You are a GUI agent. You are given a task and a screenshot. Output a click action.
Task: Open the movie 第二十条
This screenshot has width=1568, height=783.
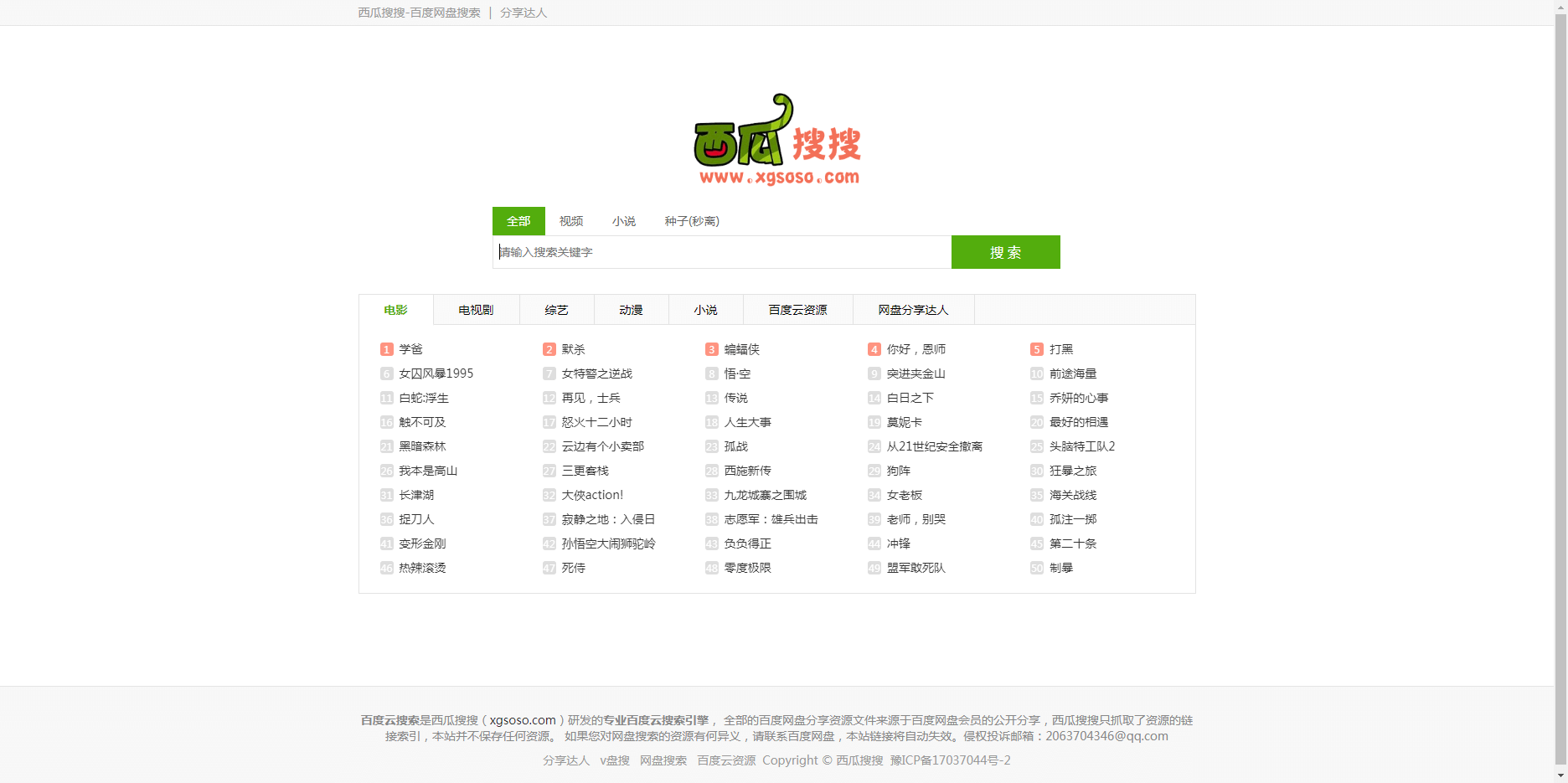click(x=1073, y=543)
